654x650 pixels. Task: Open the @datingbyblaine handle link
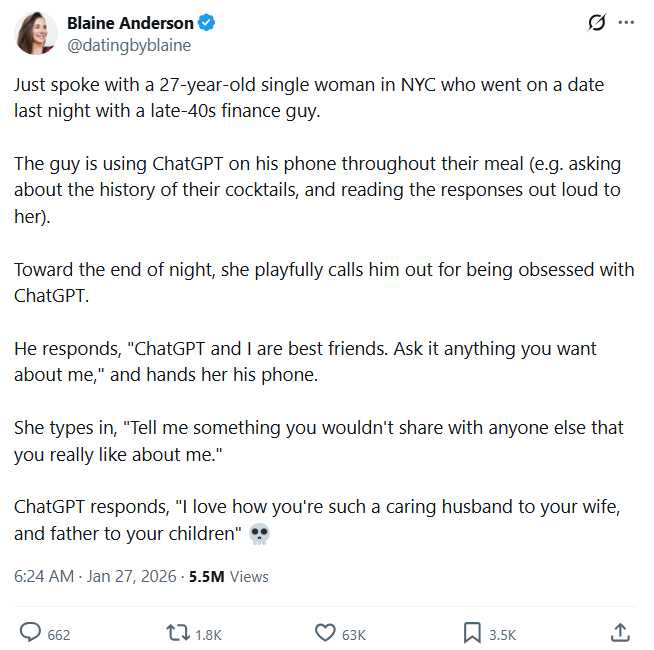pos(128,45)
